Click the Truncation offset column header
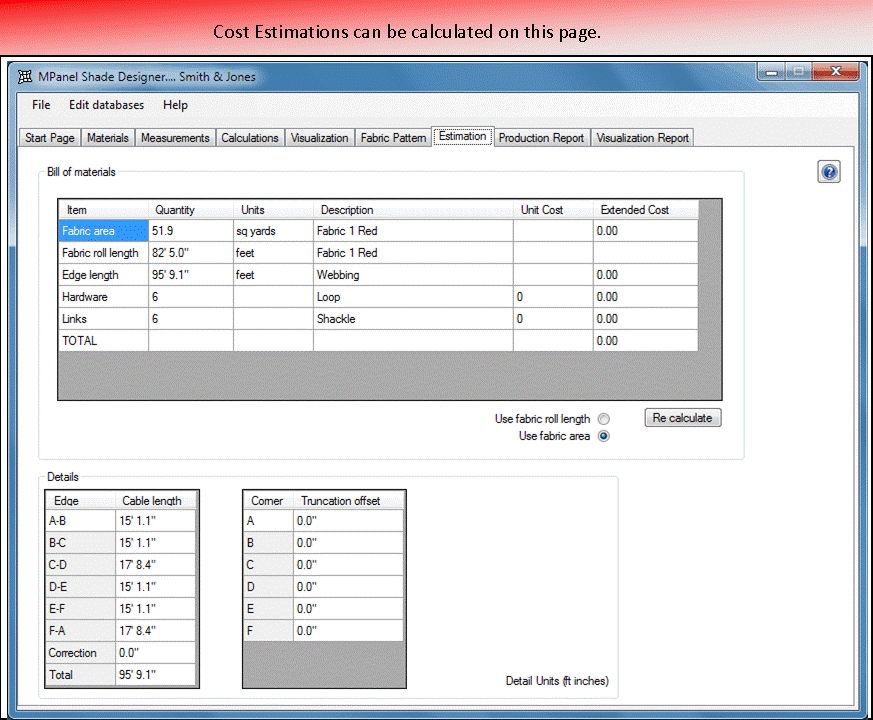 click(x=348, y=501)
